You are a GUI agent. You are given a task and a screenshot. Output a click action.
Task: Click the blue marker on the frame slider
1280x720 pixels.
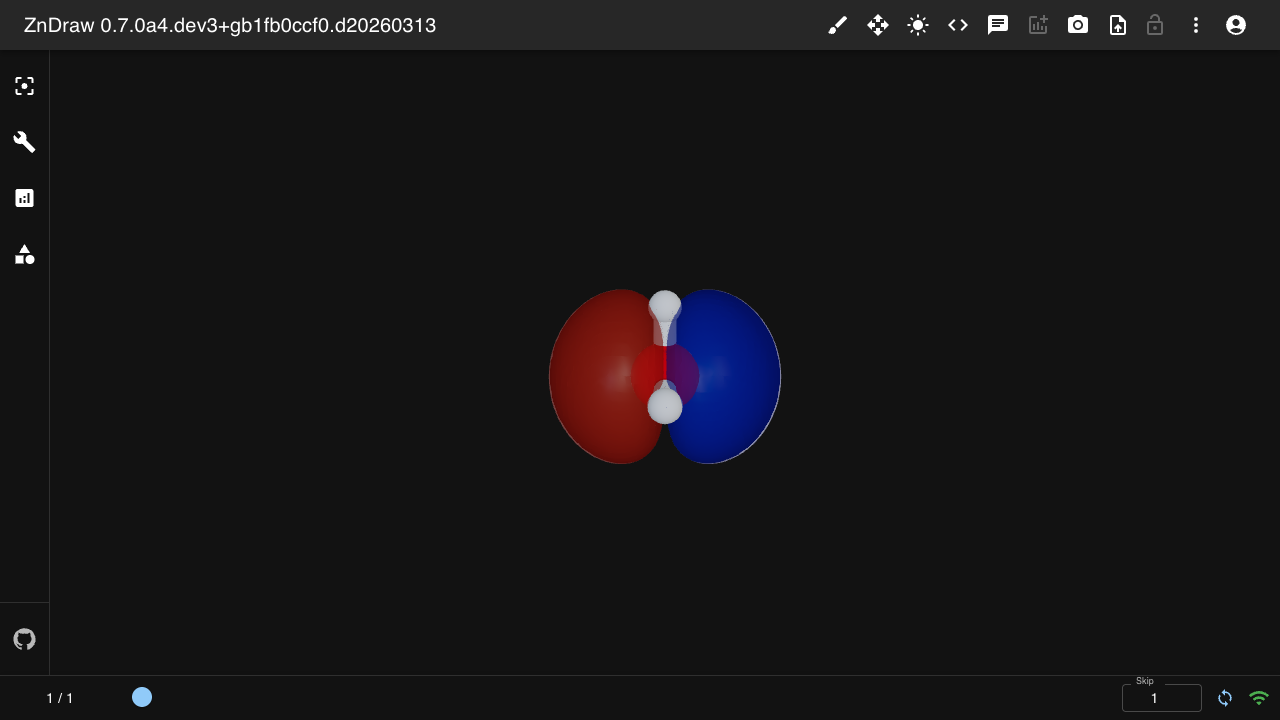[142, 697]
